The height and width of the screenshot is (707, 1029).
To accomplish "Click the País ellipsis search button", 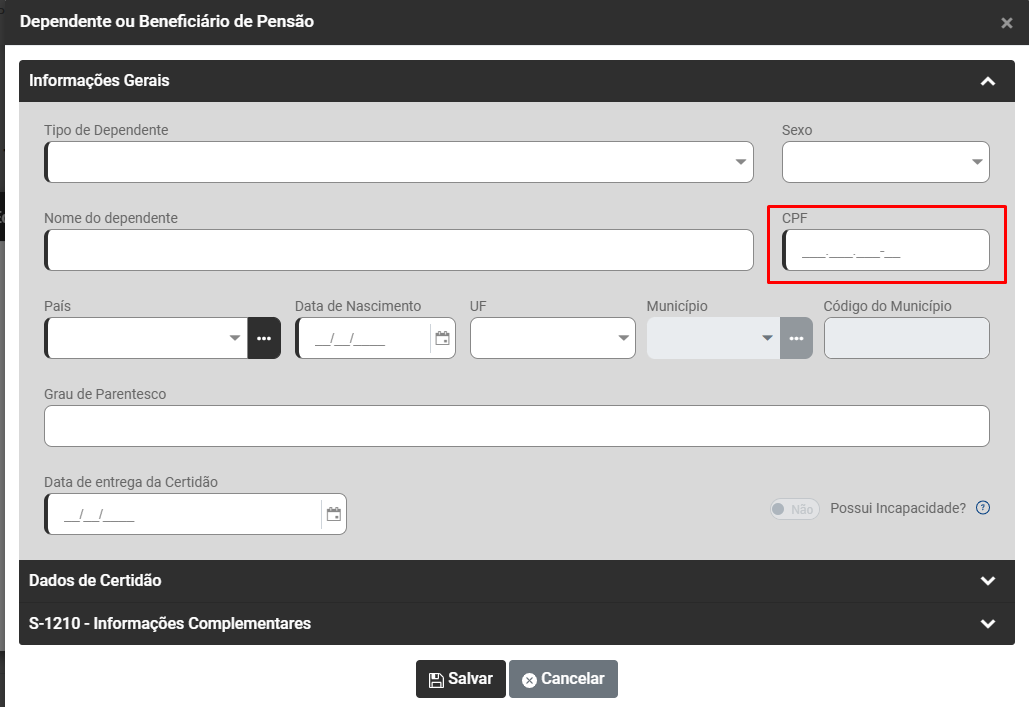I will click(x=264, y=338).
